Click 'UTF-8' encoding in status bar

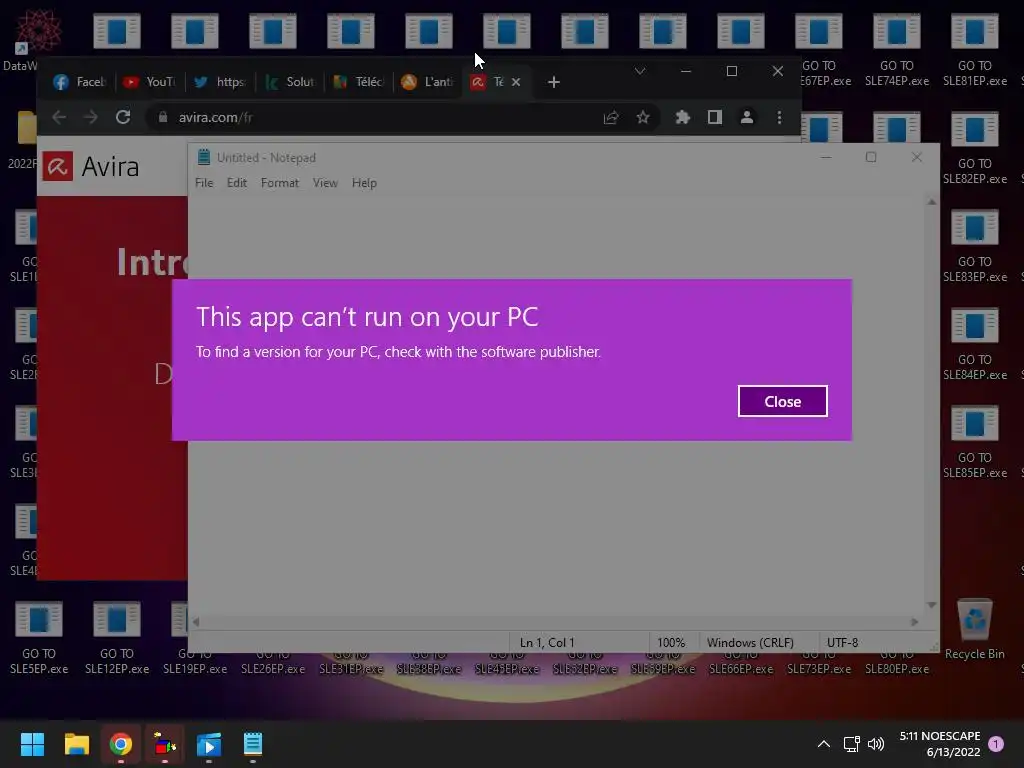point(842,643)
